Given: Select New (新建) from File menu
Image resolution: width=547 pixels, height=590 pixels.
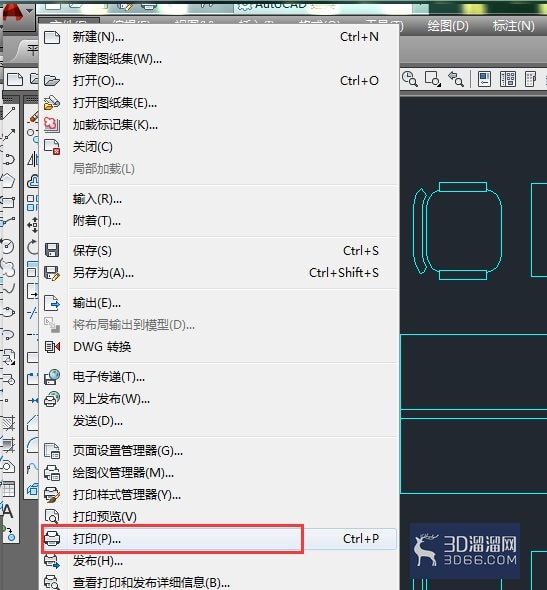Looking at the screenshot, I should tap(219, 37).
